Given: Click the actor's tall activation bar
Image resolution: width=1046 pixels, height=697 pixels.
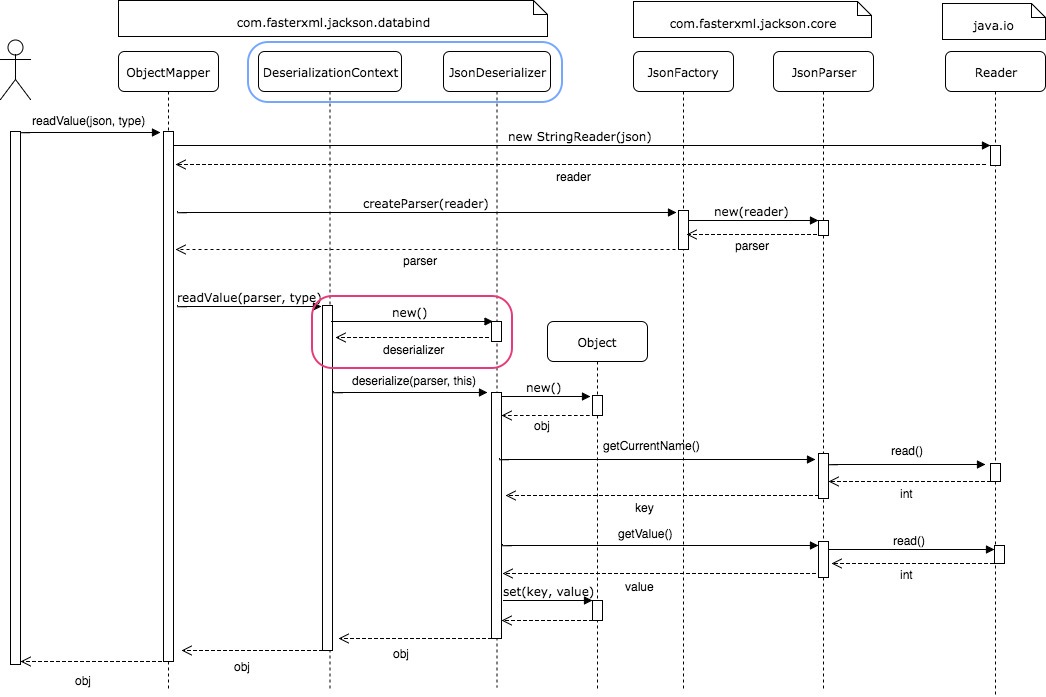Looking at the screenshot, I should (15, 398).
